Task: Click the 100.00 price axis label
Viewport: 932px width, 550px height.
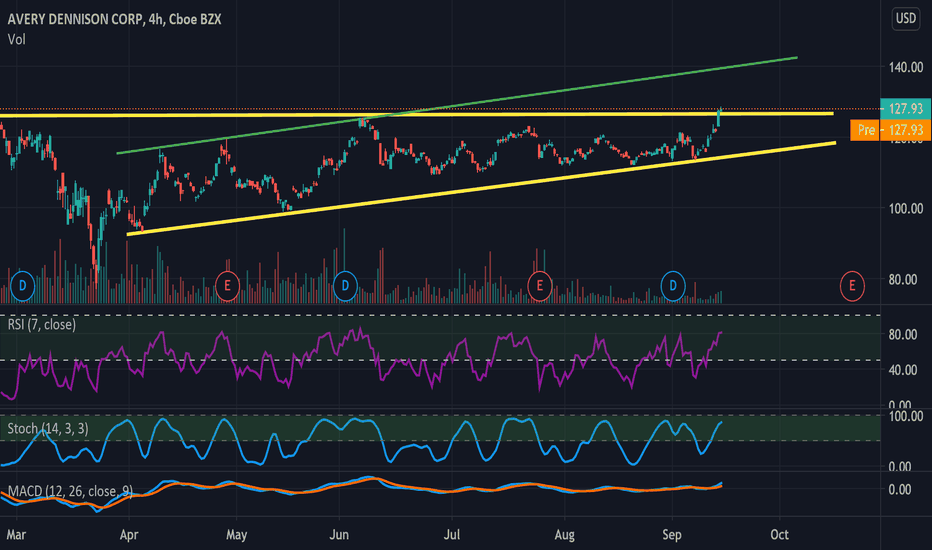Action: (x=906, y=209)
